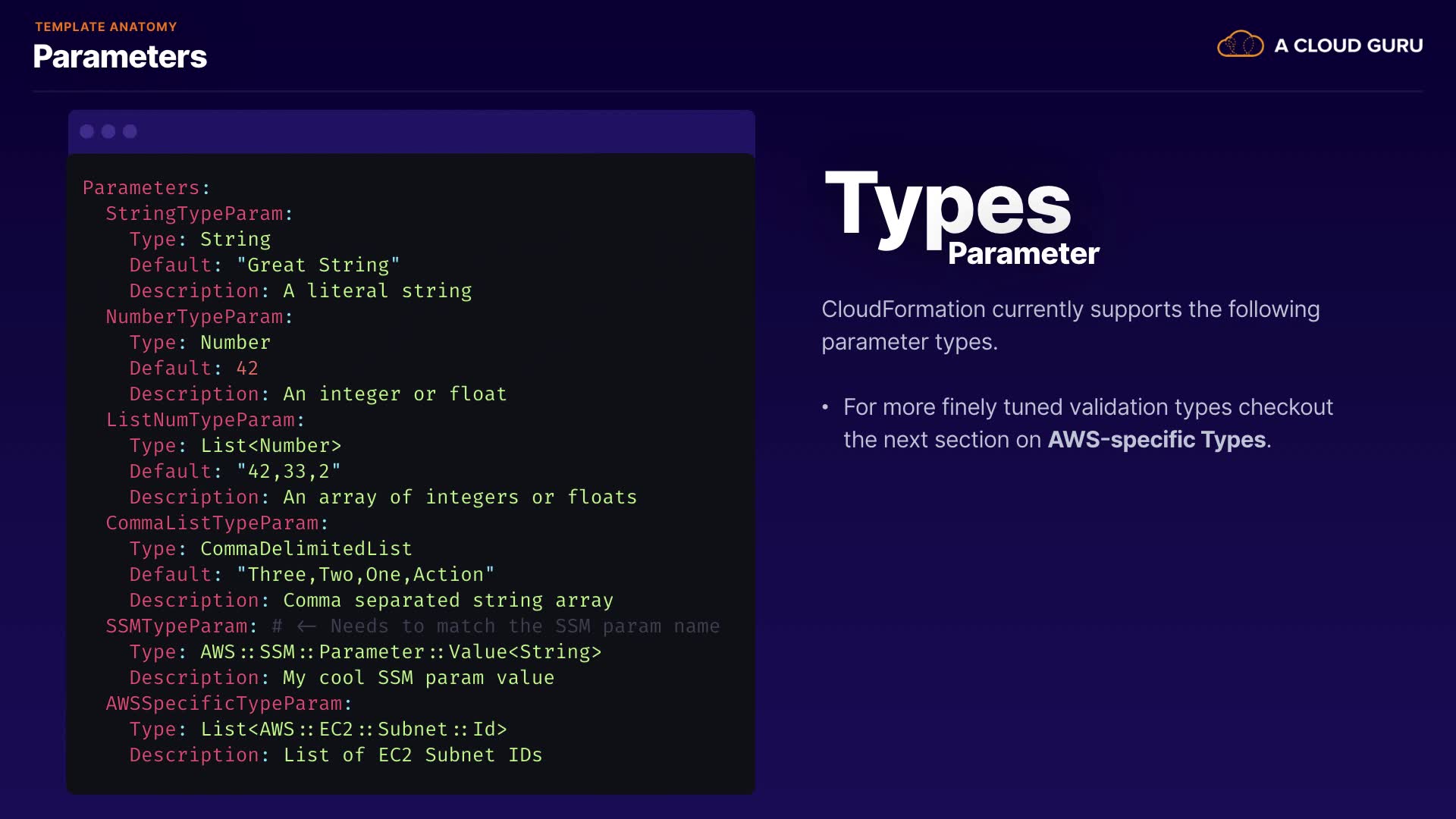Screen dimensions: 1456x819
Task: Click the bold AWS-specific Types text
Action: coord(1156,440)
